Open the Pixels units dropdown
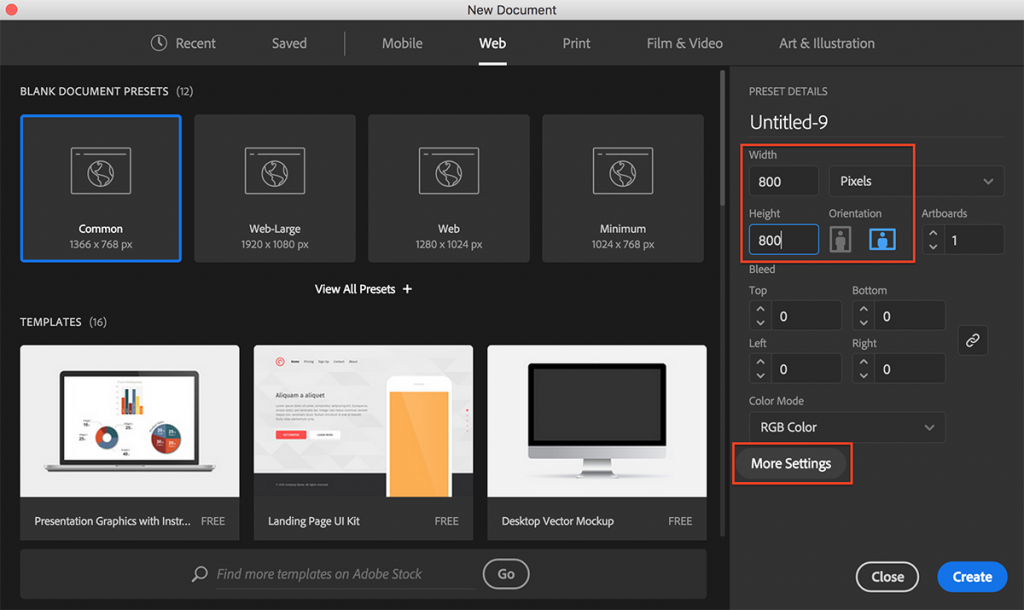Screen dimensions: 1024x610 click(869, 181)
